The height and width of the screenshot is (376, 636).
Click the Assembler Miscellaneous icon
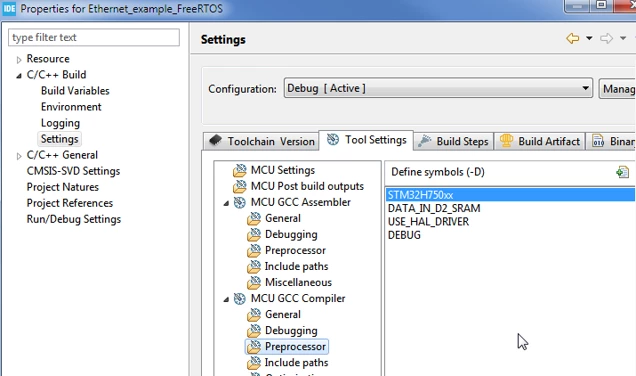click(254, 282)
